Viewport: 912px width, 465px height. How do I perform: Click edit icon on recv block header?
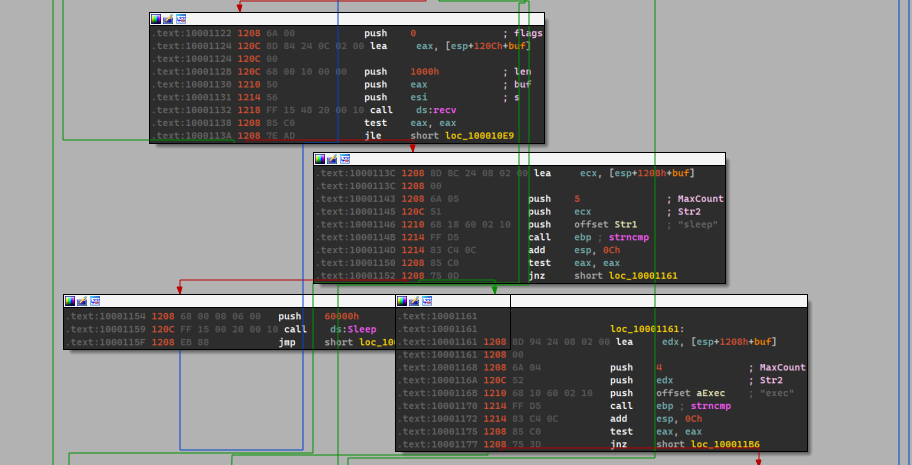coord(167,19)
